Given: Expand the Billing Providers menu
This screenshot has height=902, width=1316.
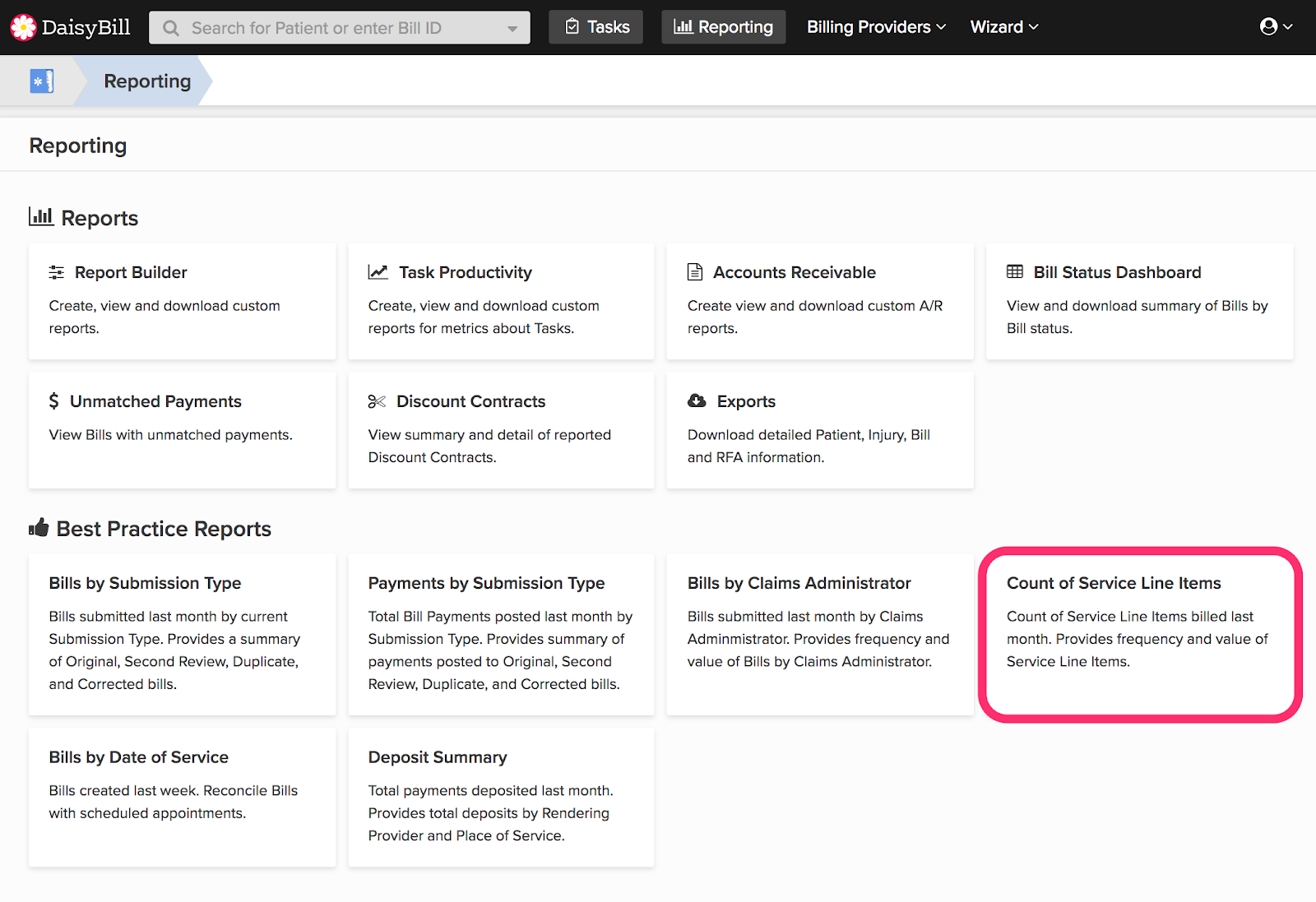Looking at the screenshot, I should coord(877,27).
